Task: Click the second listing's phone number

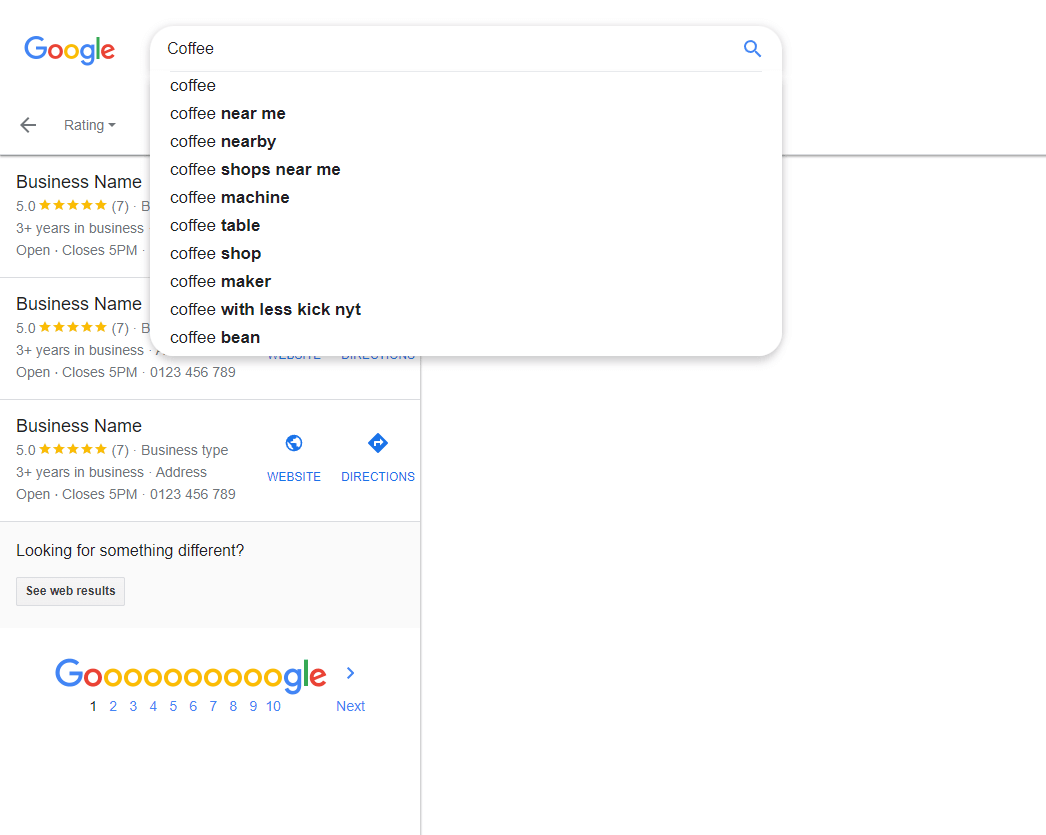Action: click(x=193, y=372)
